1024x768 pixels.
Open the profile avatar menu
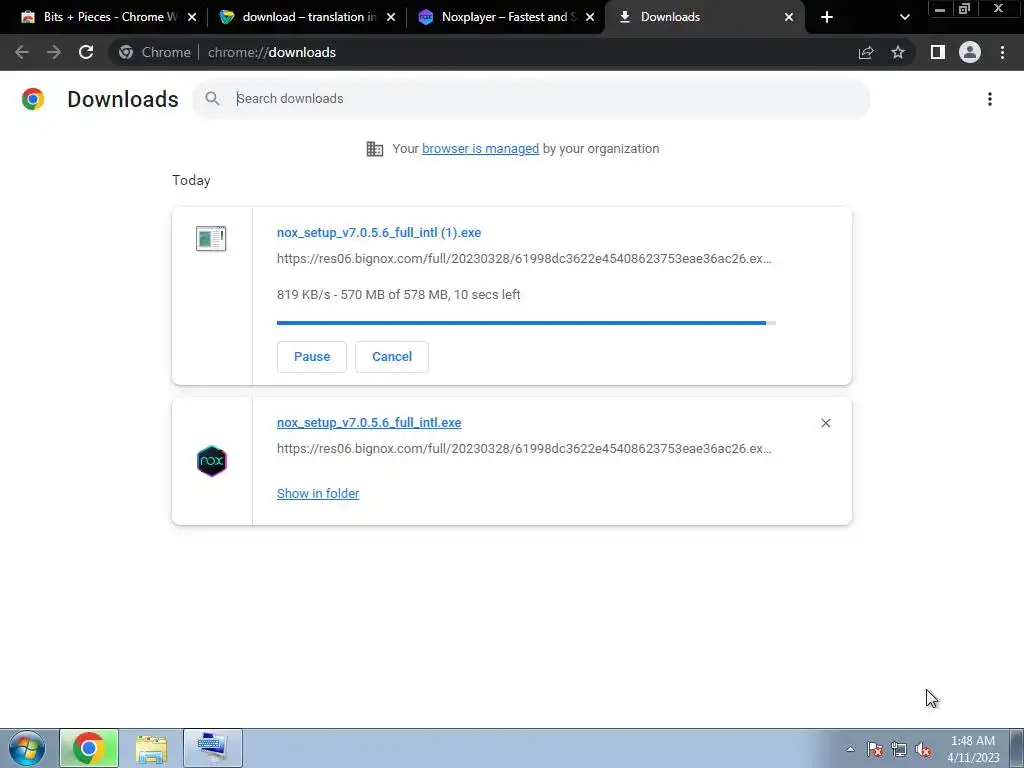[970, 52]
